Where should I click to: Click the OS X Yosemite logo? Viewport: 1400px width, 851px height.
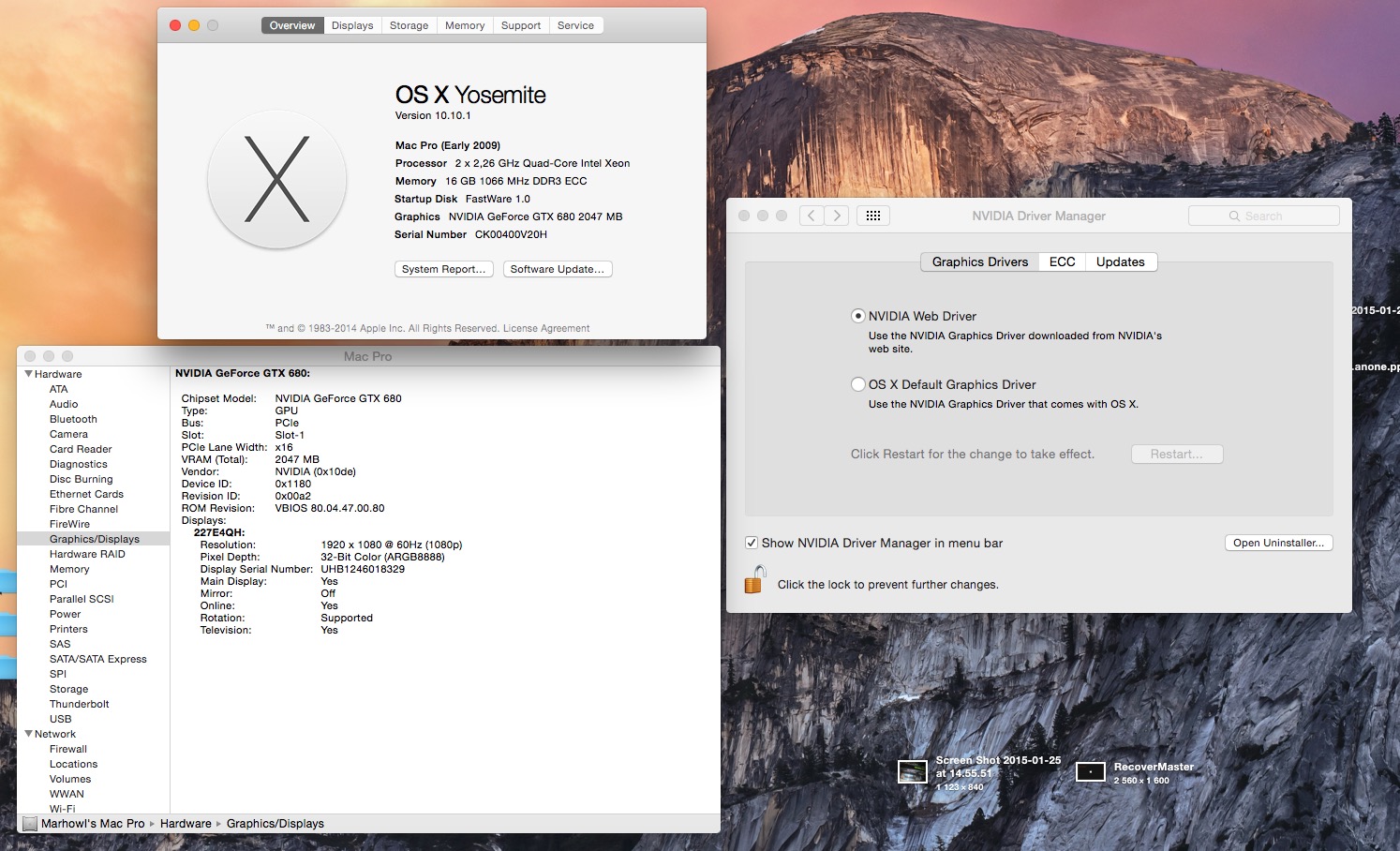(x=277, y=179)
